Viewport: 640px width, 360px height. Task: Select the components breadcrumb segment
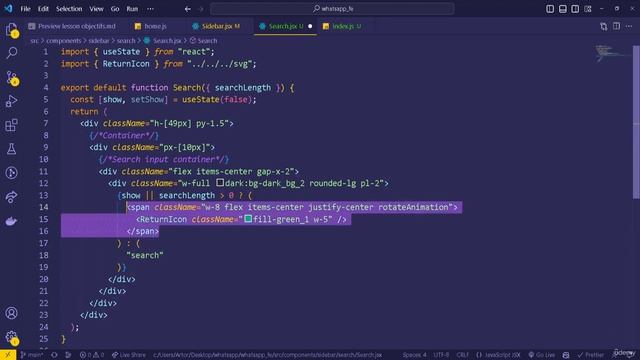[x=64, y=40]
